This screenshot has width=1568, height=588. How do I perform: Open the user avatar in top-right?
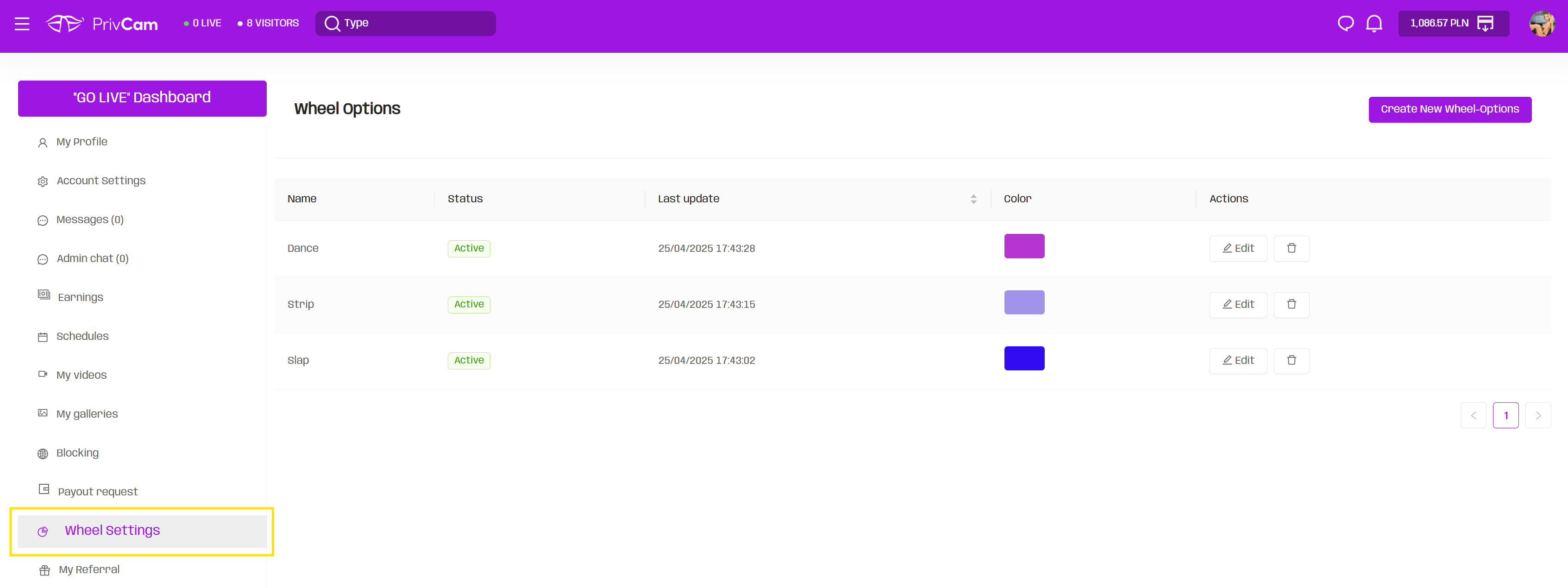1541,24
